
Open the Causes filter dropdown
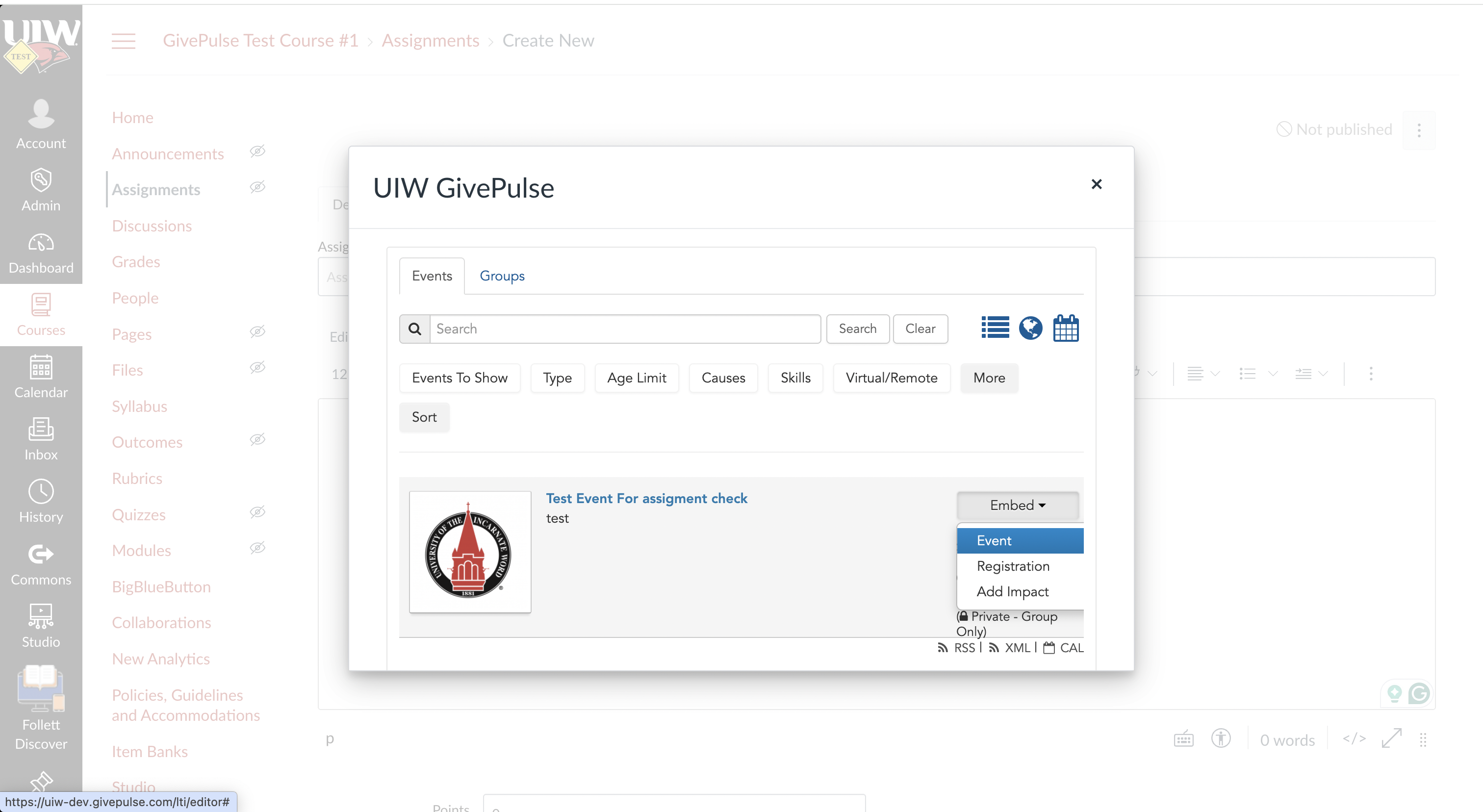coord(723,378)
